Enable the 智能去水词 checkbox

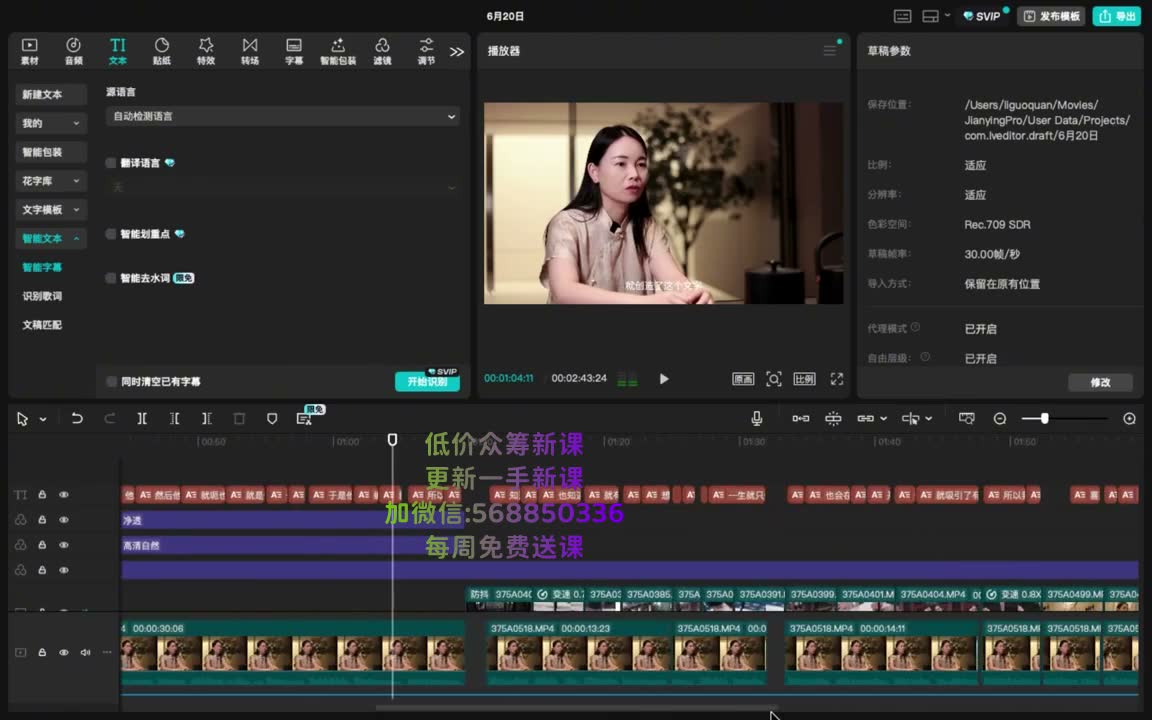(x=111, y=278)
